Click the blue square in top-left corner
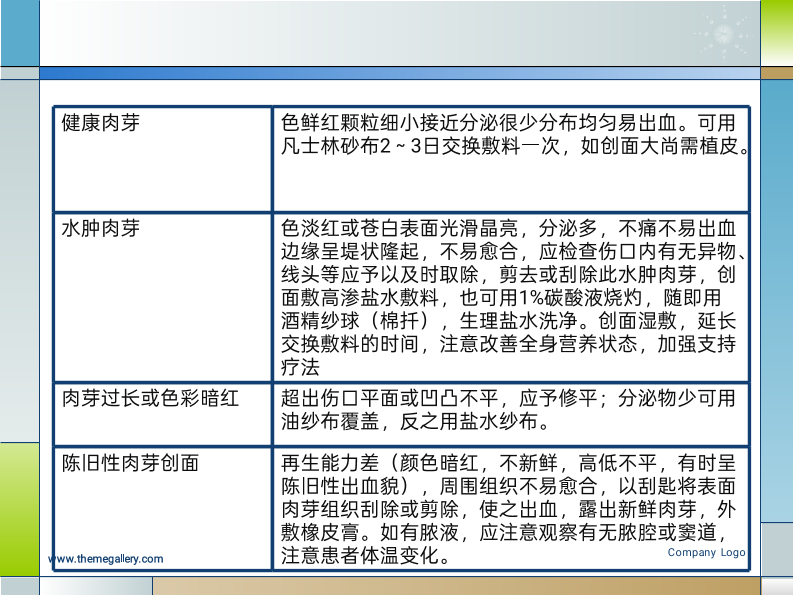 pyautogui.click(x=19, y=33)
